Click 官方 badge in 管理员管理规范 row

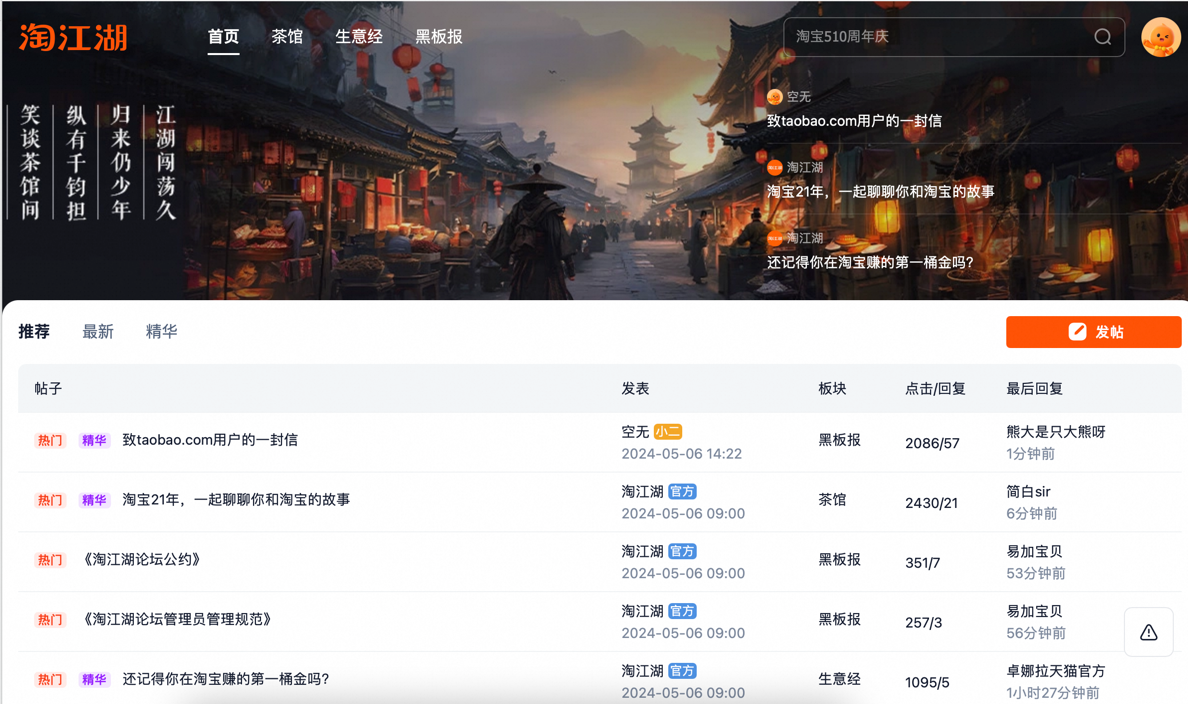tap(682, 612)
